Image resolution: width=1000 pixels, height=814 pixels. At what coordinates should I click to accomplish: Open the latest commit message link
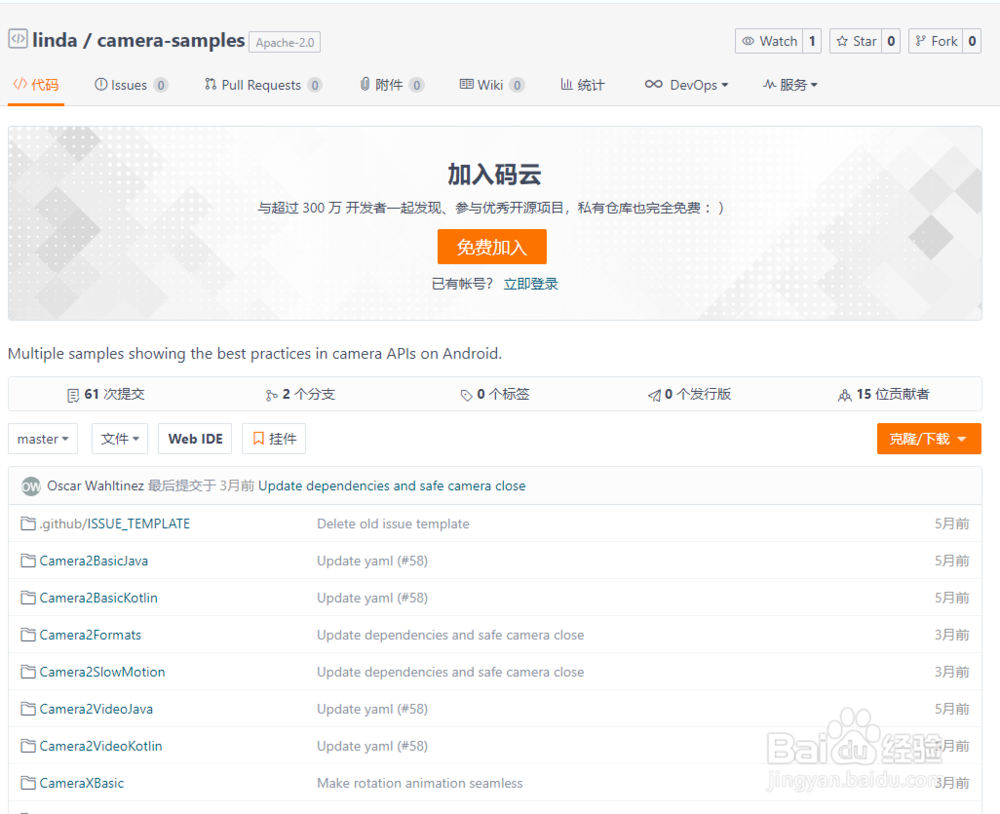coord(392,486)
